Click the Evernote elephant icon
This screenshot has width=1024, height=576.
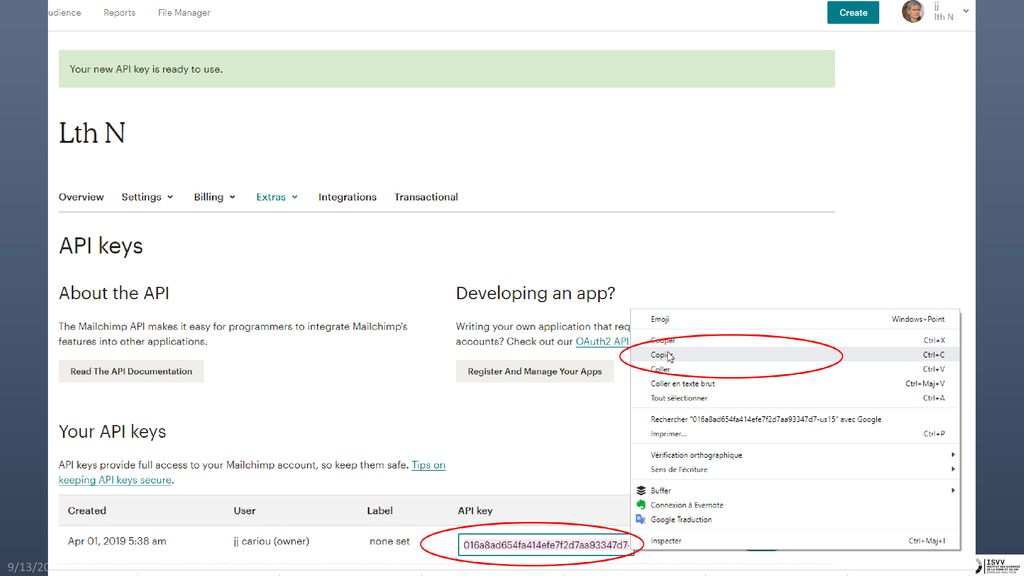[641, 505]
